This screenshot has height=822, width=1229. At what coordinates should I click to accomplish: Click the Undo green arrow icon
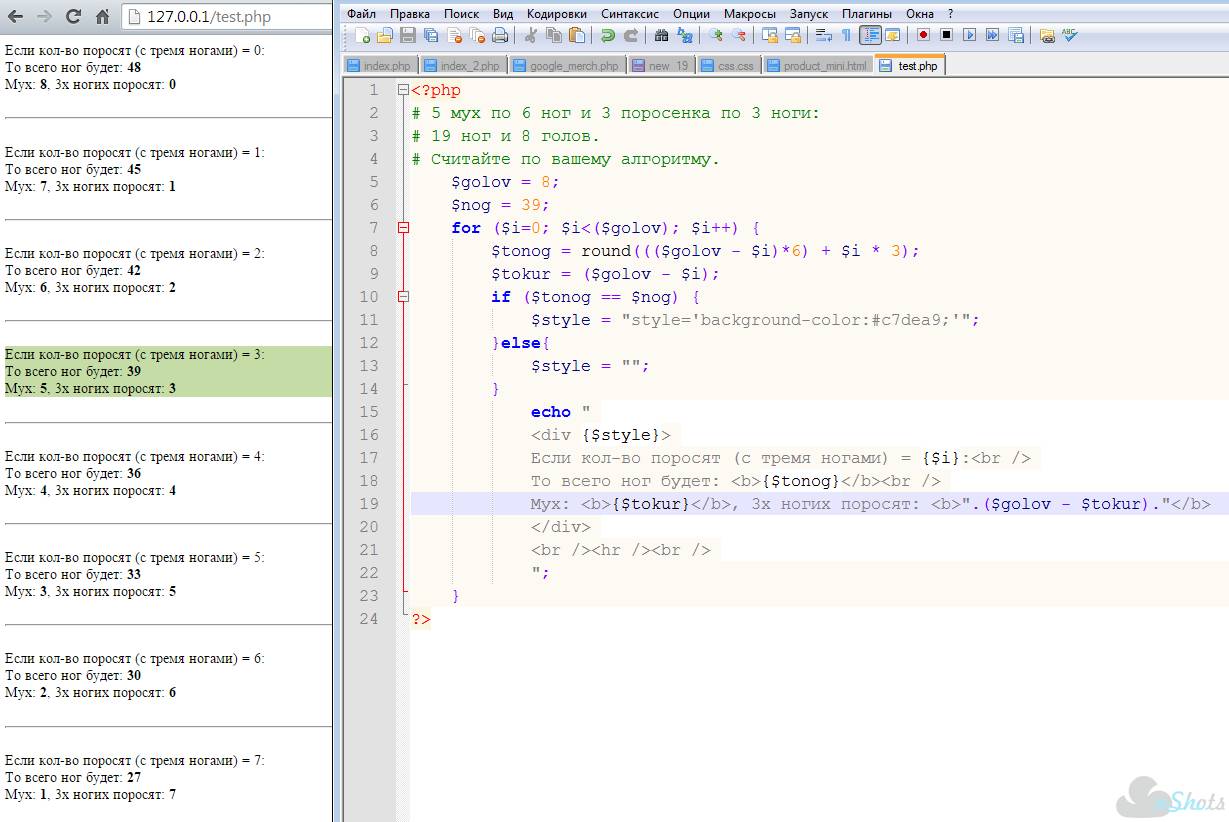coord(608,35)
